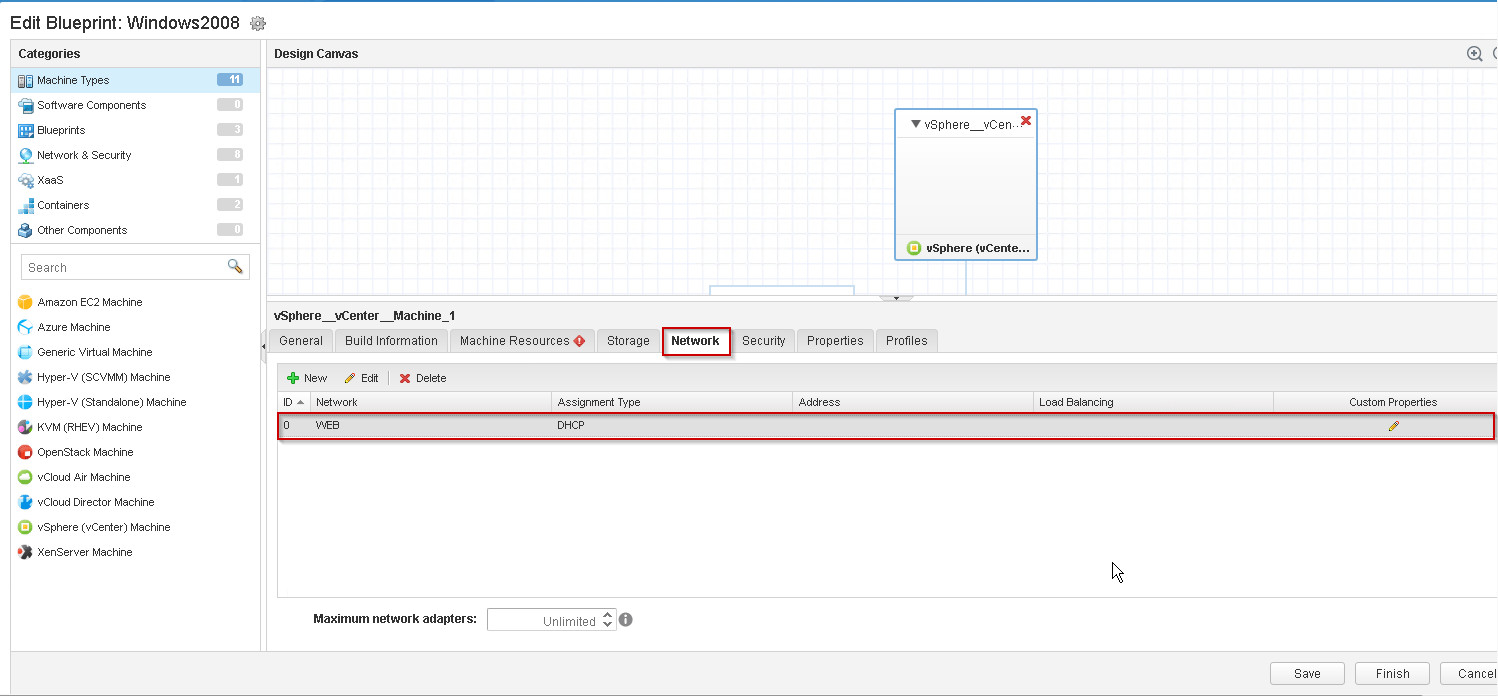Remove the vSphere machine with red X

pos(1025,120)
